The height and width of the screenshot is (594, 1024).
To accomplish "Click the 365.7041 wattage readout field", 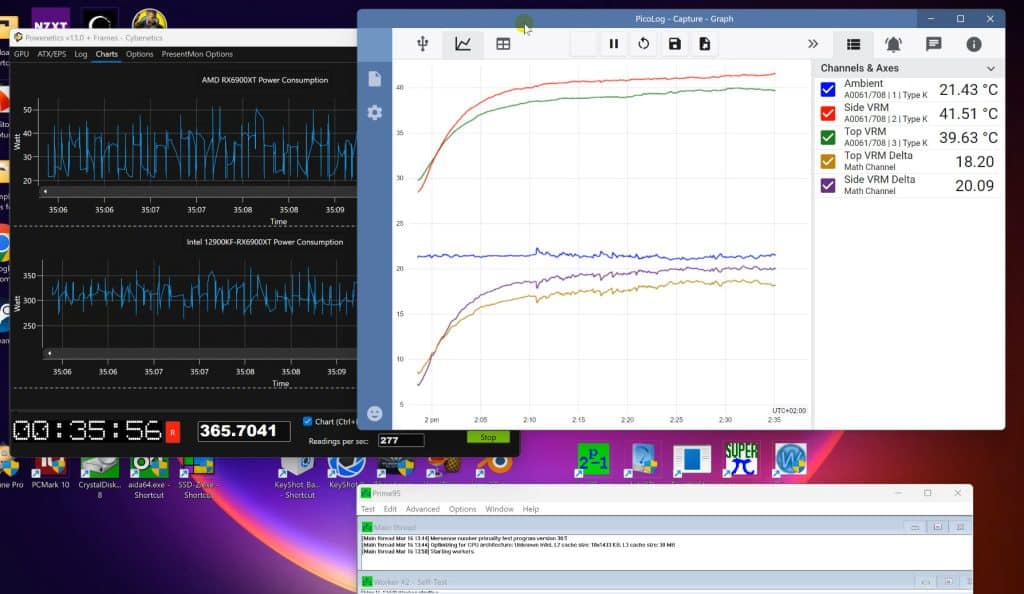I will pos(243,431).
